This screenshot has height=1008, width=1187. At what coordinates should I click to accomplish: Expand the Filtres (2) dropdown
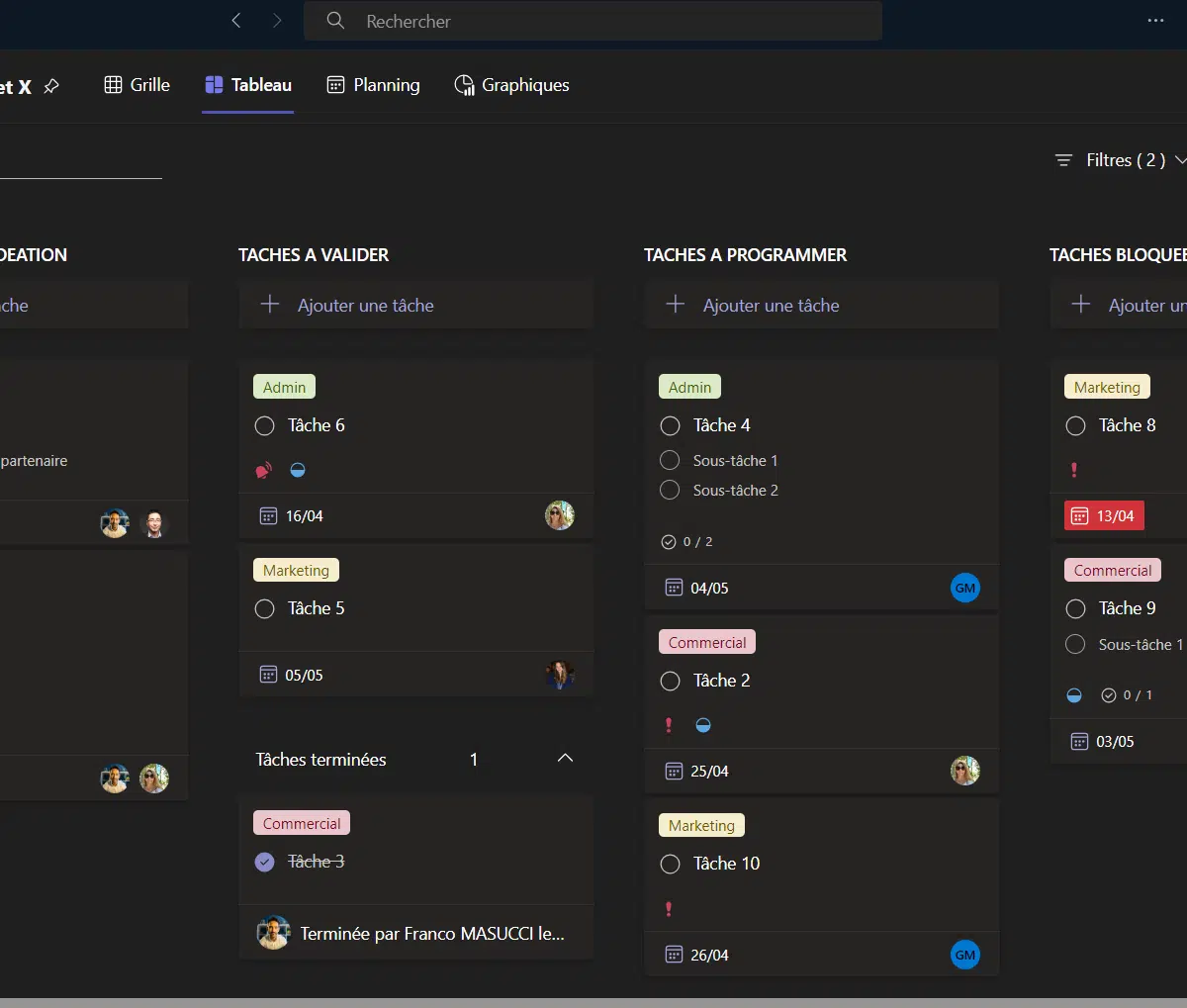coord(1120,160)
